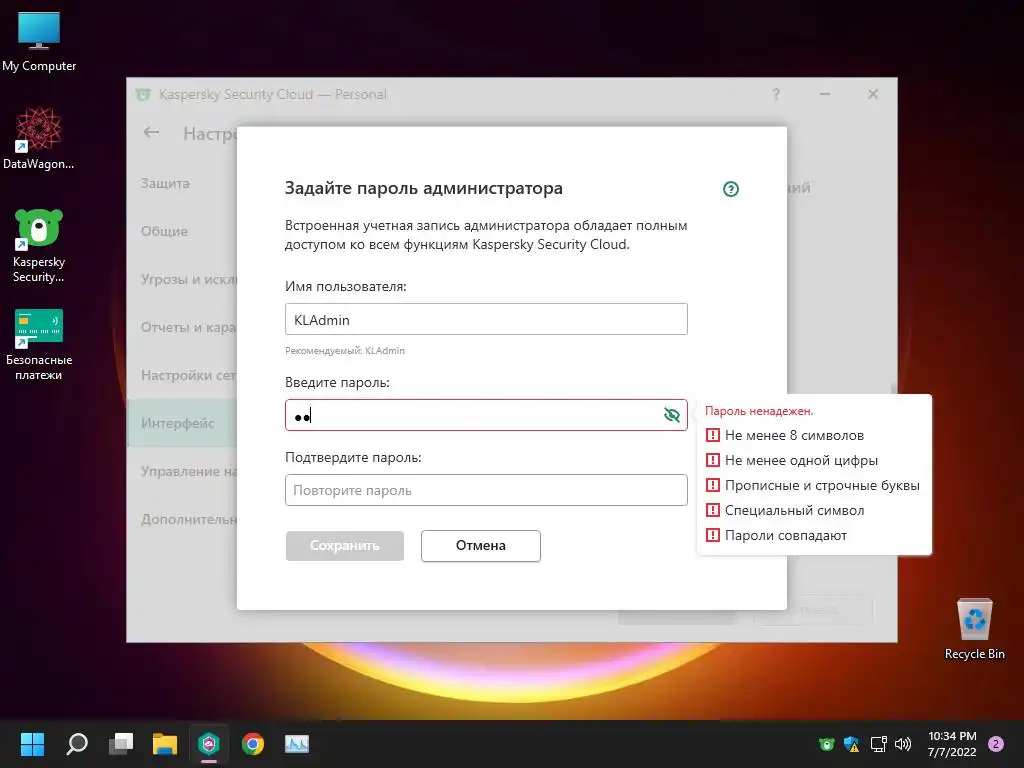This screenshot has width=1024, height=768.
Task: Open the Windows Start menu
Action: click(x=32, y=743)
